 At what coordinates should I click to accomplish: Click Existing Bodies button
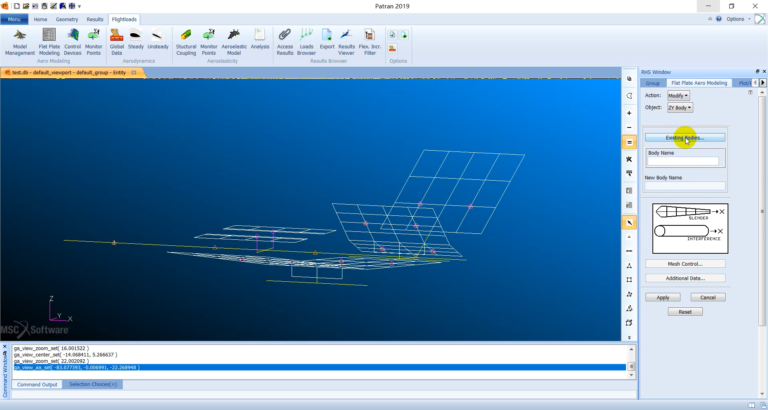point(685,138)
